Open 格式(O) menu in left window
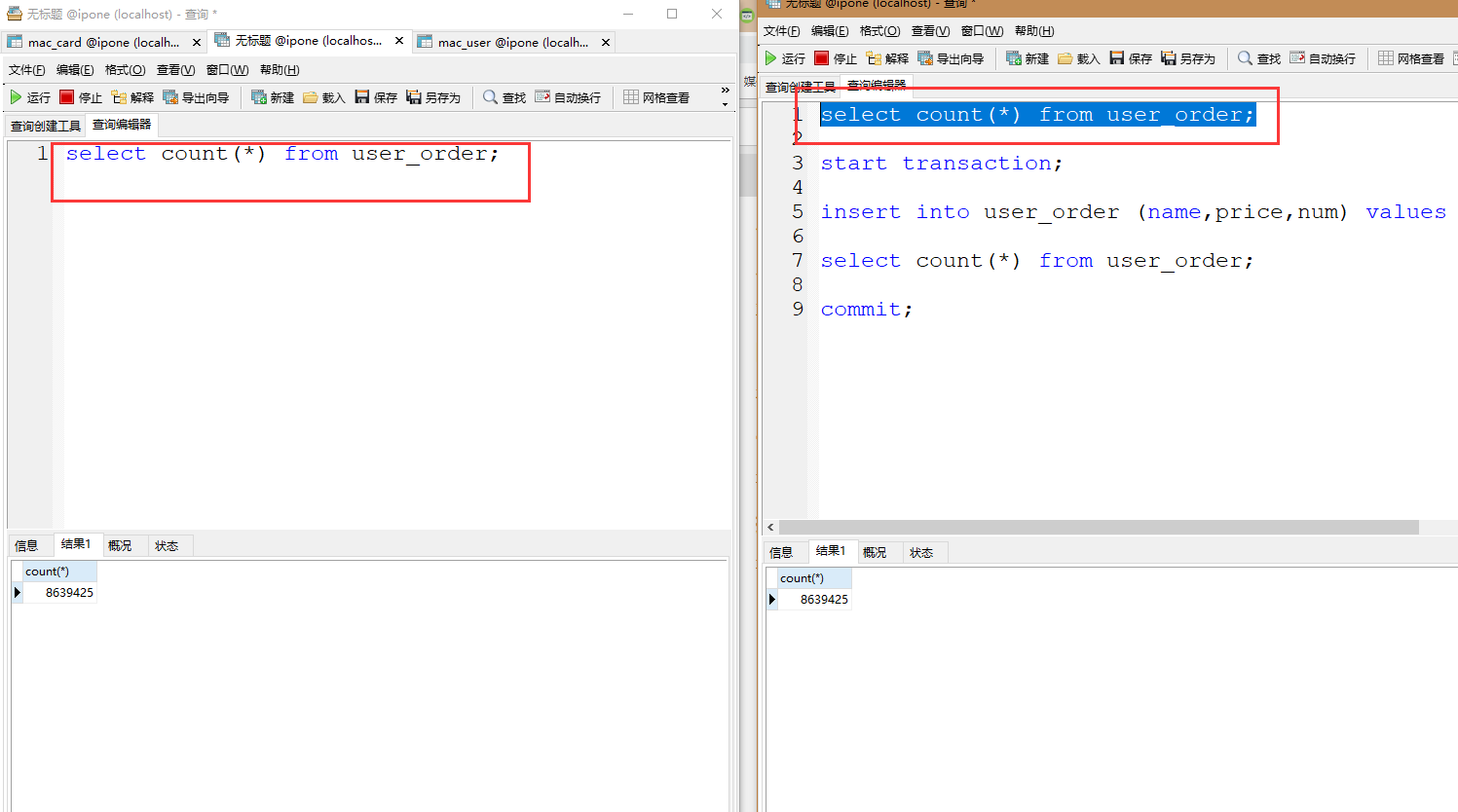Screen dimensions: 1458x812 (125, 70)
